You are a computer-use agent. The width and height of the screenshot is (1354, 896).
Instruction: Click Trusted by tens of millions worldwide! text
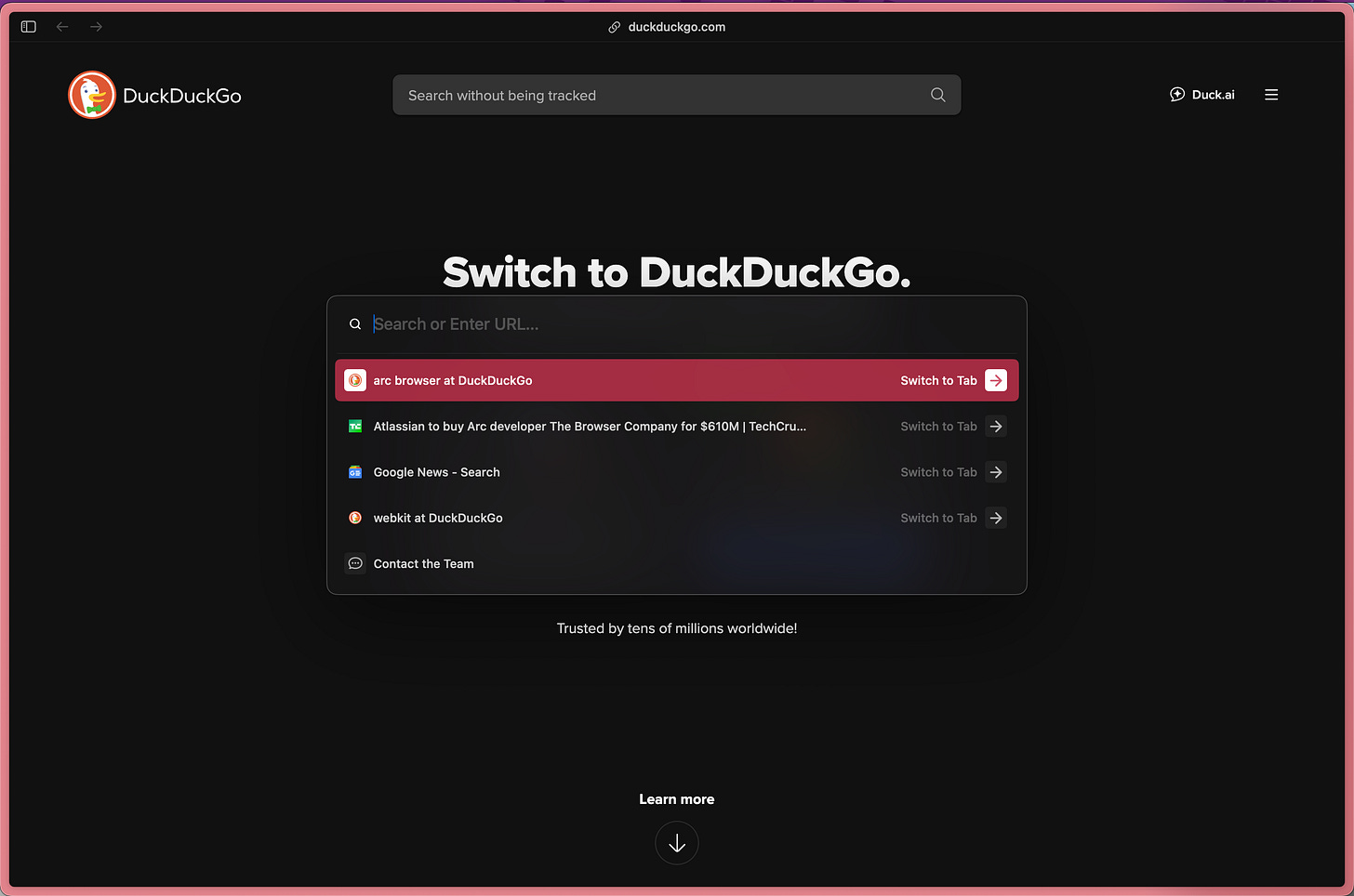(676, 628)
